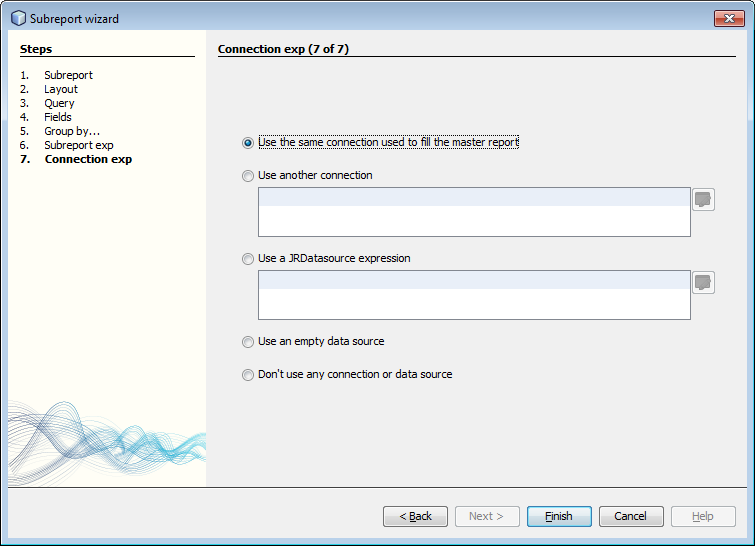
Task: Click the 'Group by...' step label
Action: (72, 131)
